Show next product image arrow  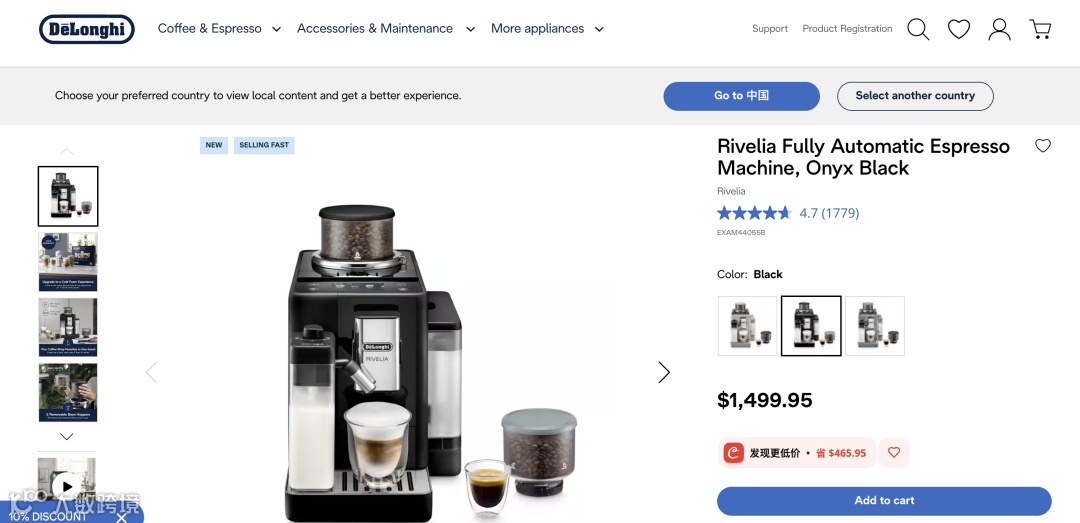(x=663, y=372)
